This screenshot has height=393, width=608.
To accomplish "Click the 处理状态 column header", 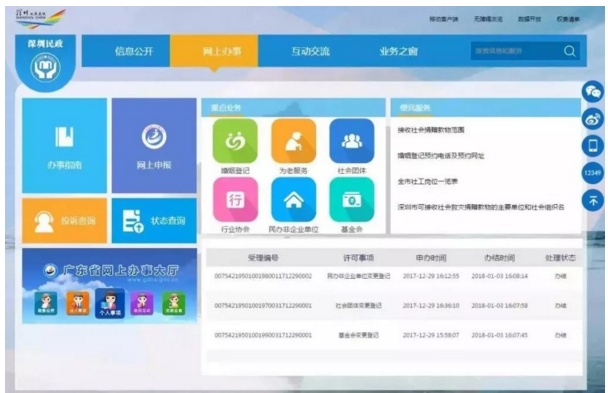I will tap(560, 258).
